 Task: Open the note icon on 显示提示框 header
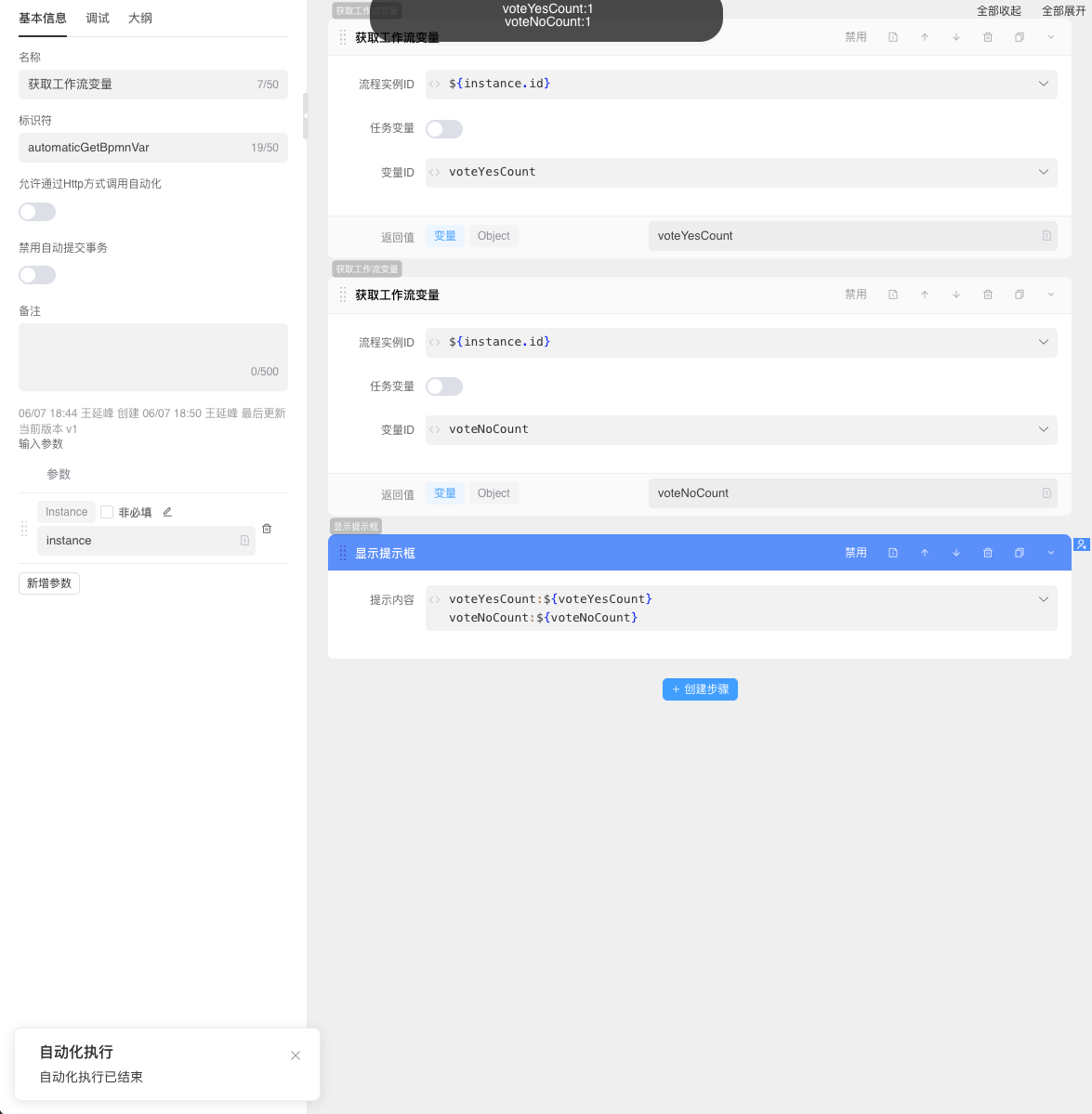point(893,553)
